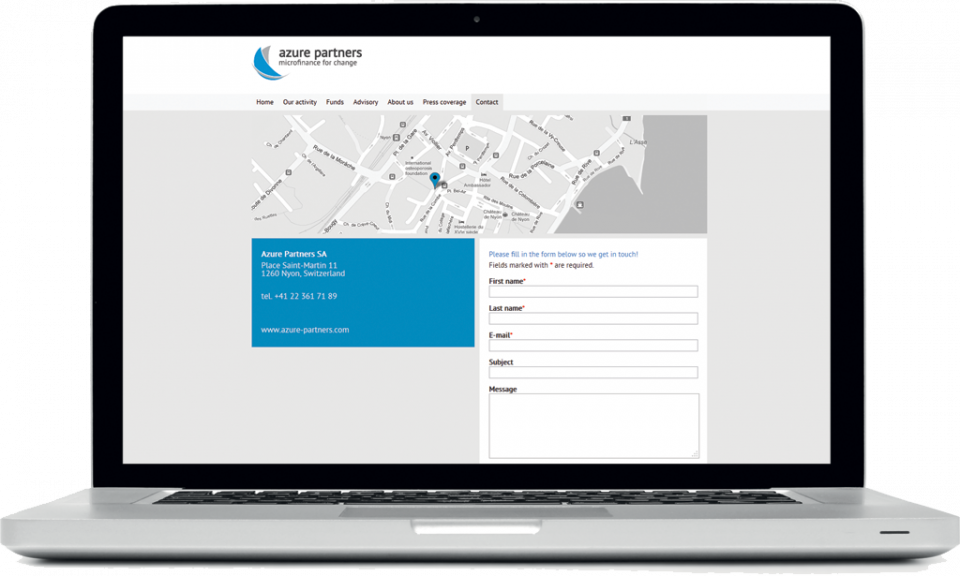Select Advisory in the navigation bar
960x576 pixels.
(365, 102)
